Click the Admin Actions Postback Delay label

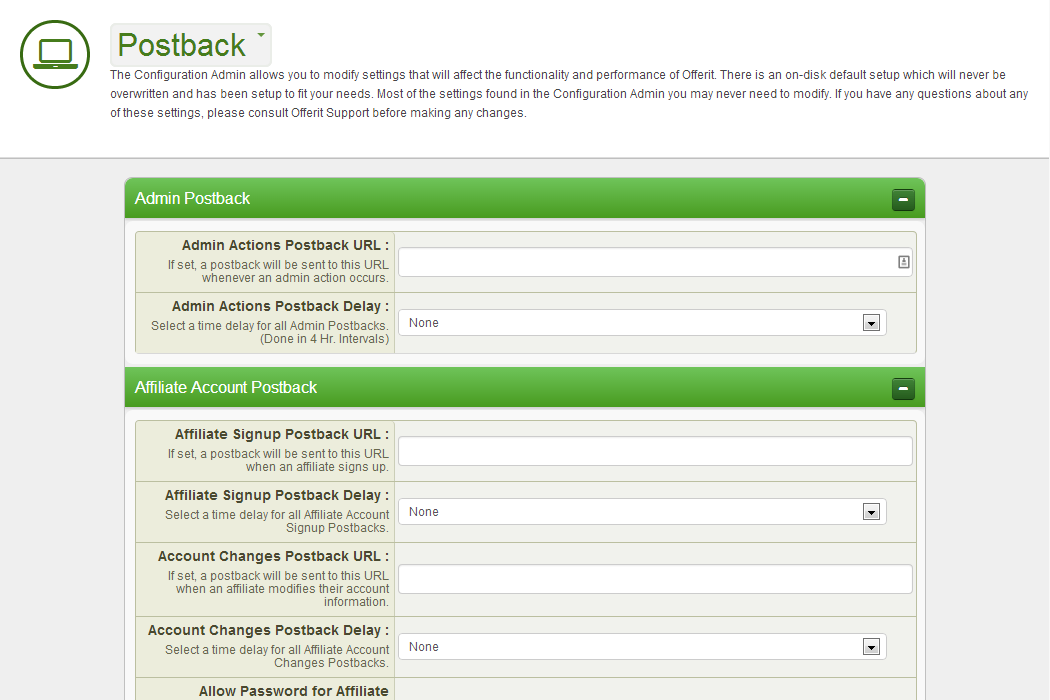(280, 306)
